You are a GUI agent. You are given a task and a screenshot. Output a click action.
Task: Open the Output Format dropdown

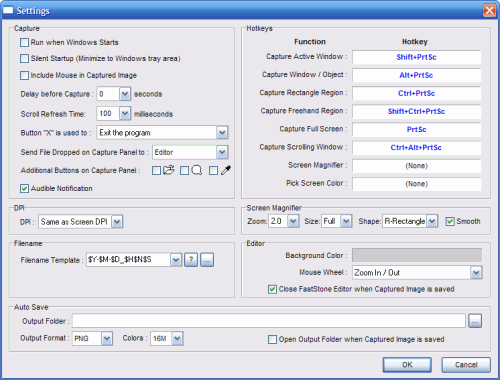pos(107,338)
